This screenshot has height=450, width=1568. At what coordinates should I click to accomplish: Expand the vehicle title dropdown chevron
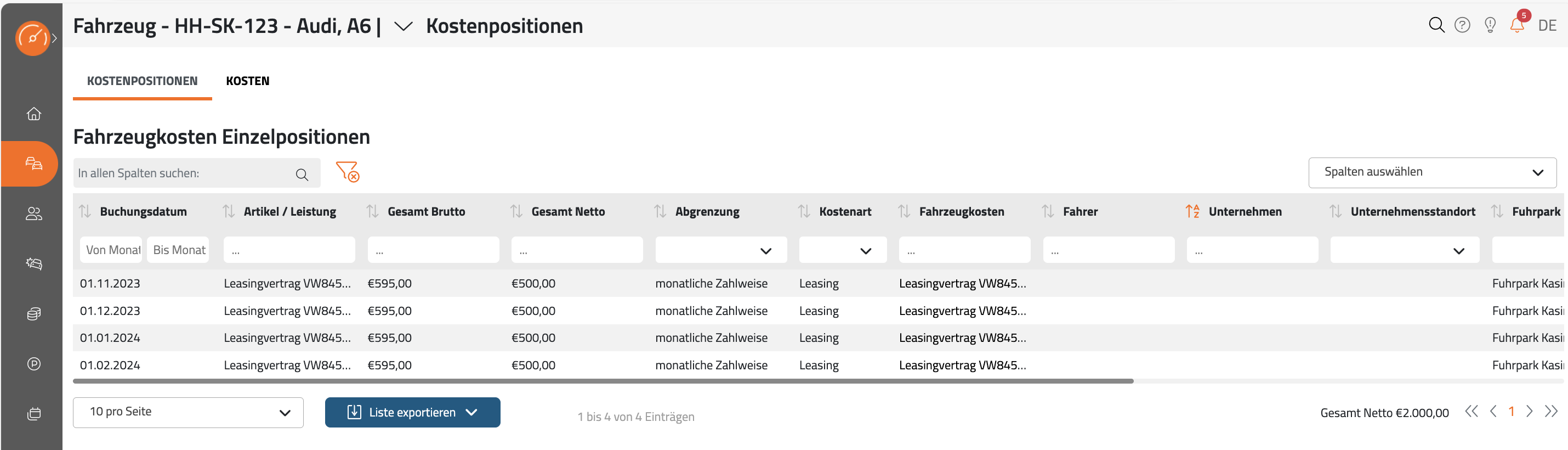pos(403,26)
